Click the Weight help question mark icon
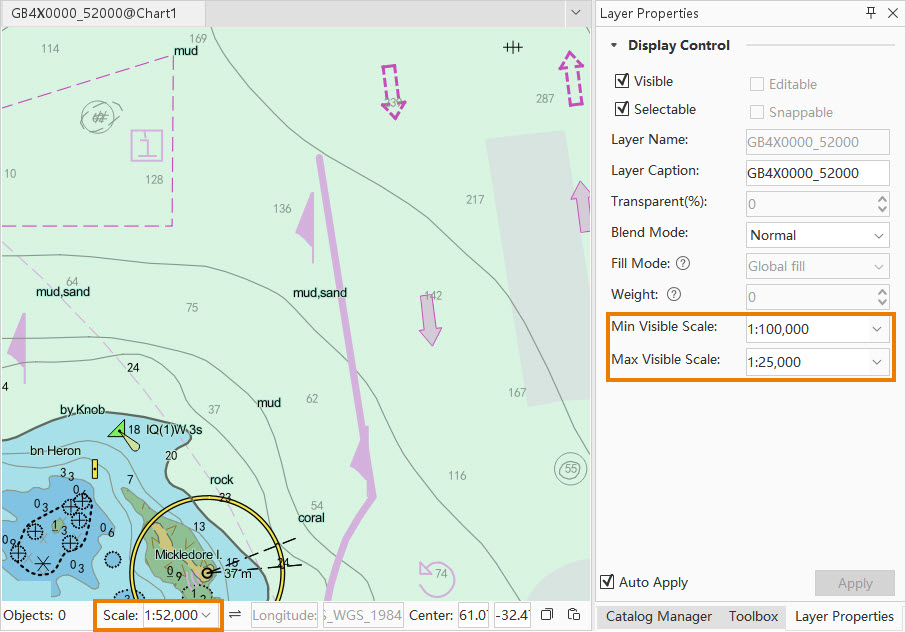The image size is (905, 632). click(x=673, y=294)
